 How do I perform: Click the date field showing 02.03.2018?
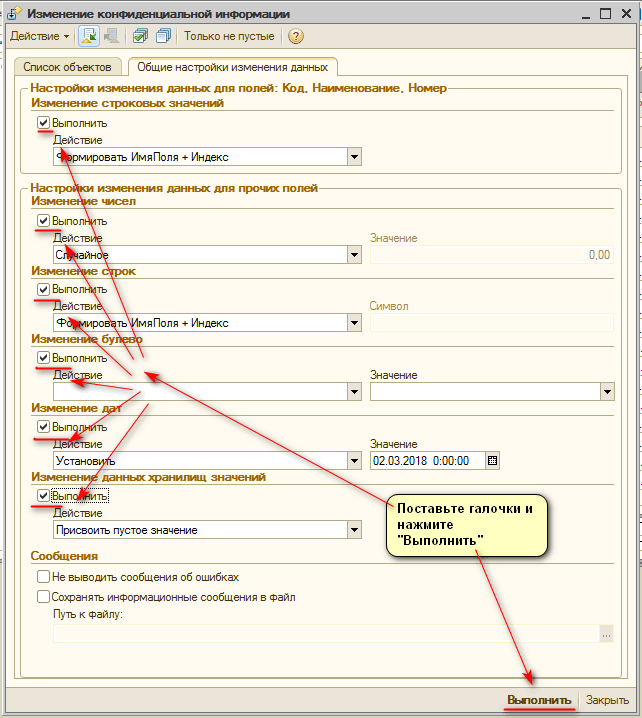coord(426,461)
